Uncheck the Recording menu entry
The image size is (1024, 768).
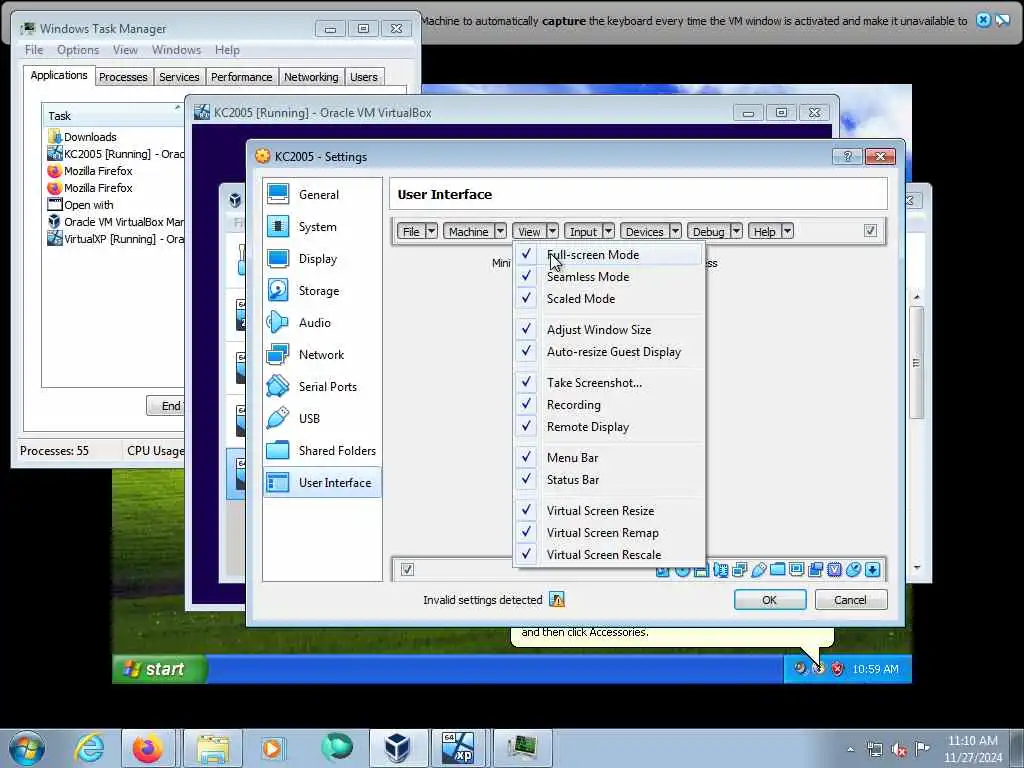(609, 405)
